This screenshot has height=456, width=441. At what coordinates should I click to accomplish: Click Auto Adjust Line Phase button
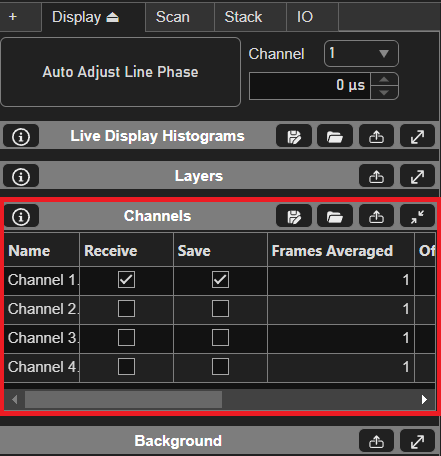tap(121, 72)
